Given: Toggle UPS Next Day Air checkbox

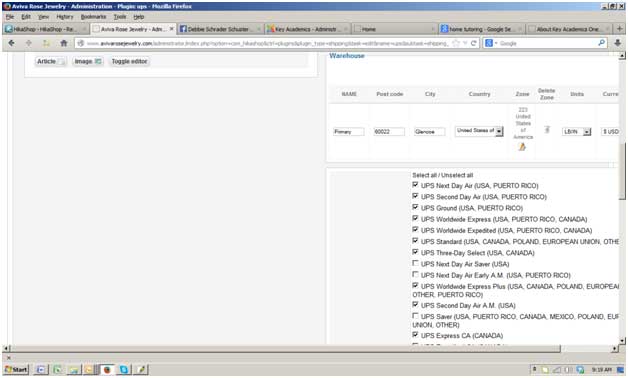Looking at the screenshot, I should pyautogui.click(x=415, y=185).
